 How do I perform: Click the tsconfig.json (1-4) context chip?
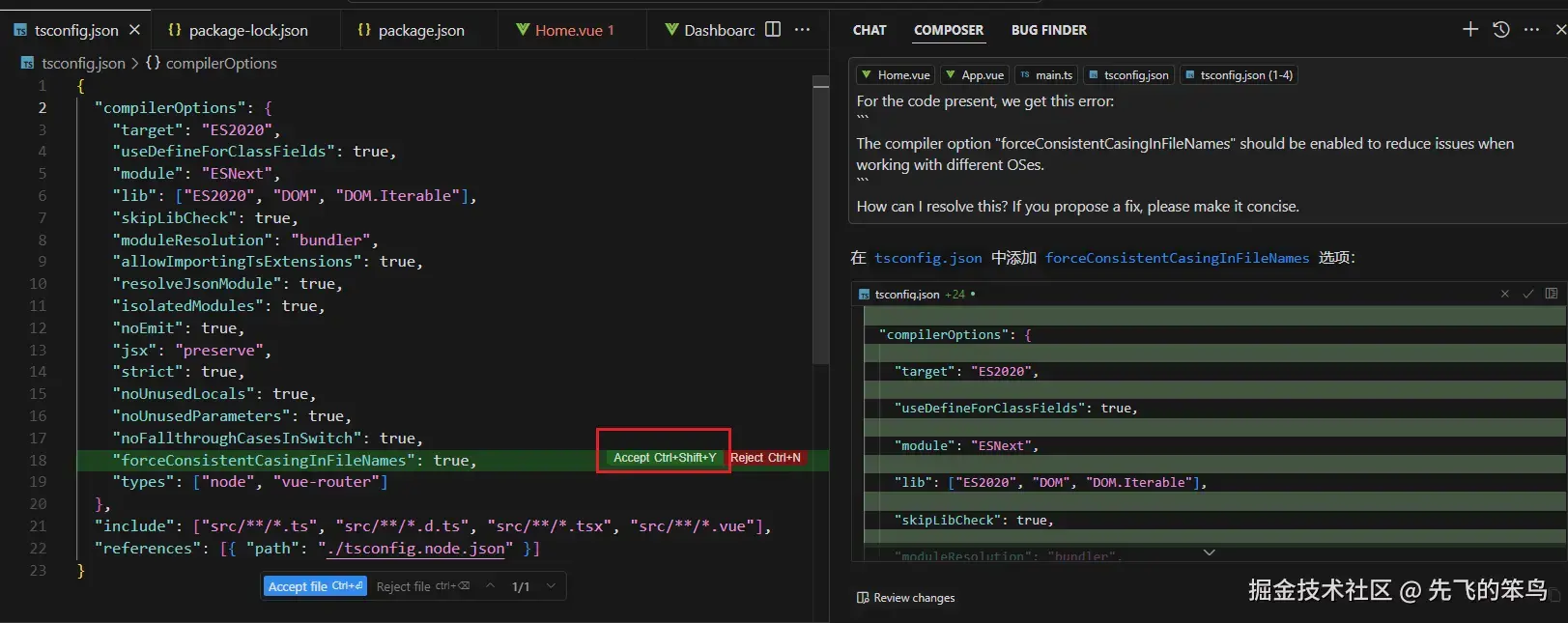[1239, 74]
